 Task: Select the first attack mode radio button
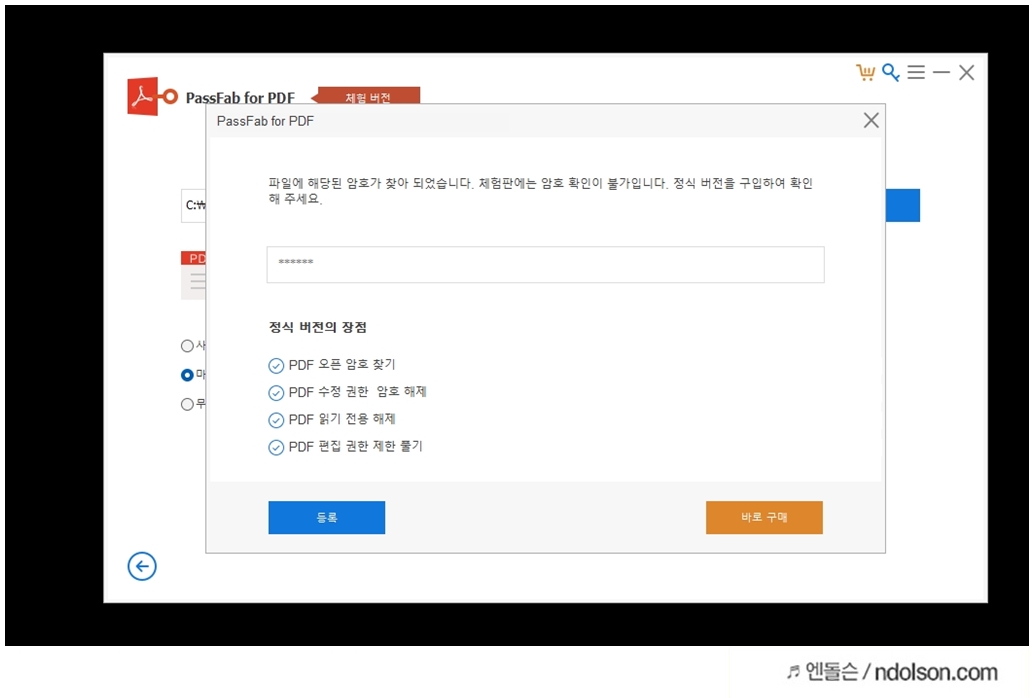coord(187,346)
